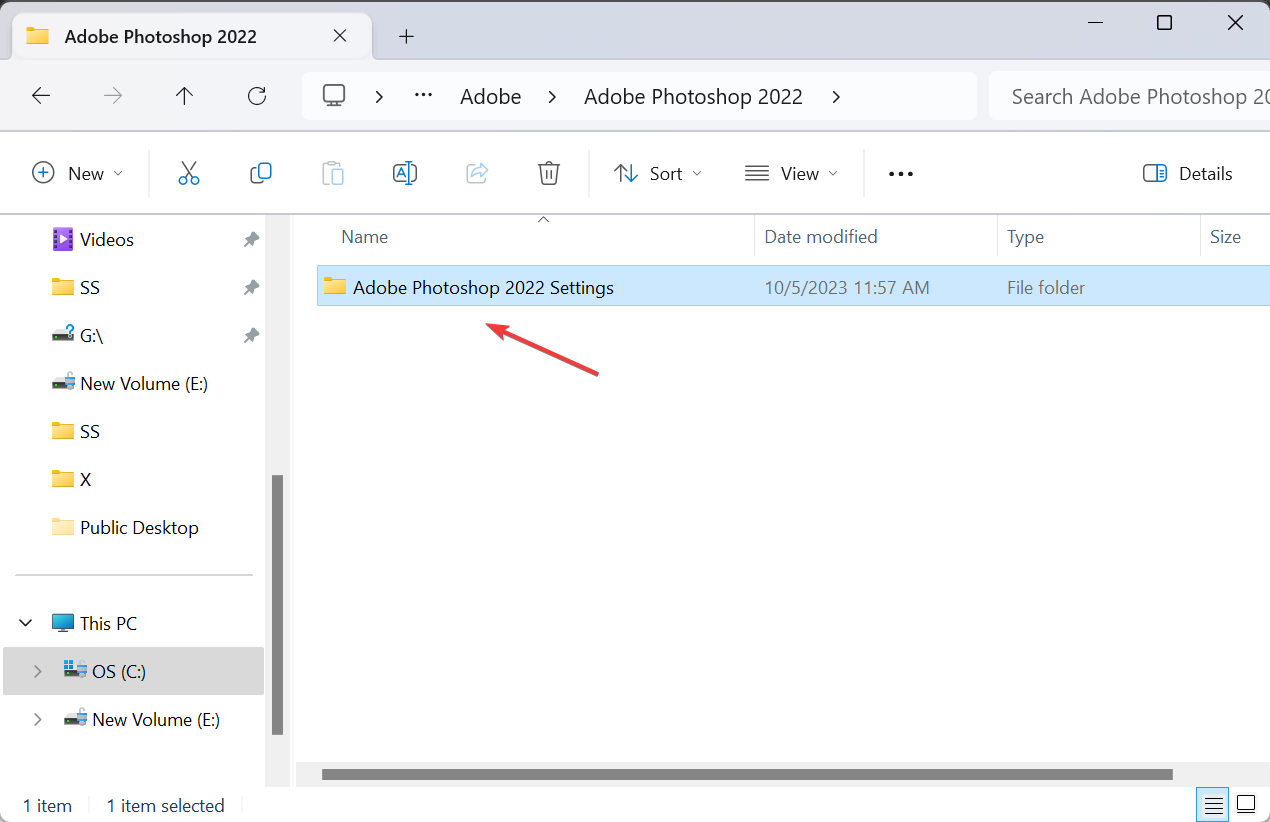Click the horizontal scrollbar in the file list

747,774
